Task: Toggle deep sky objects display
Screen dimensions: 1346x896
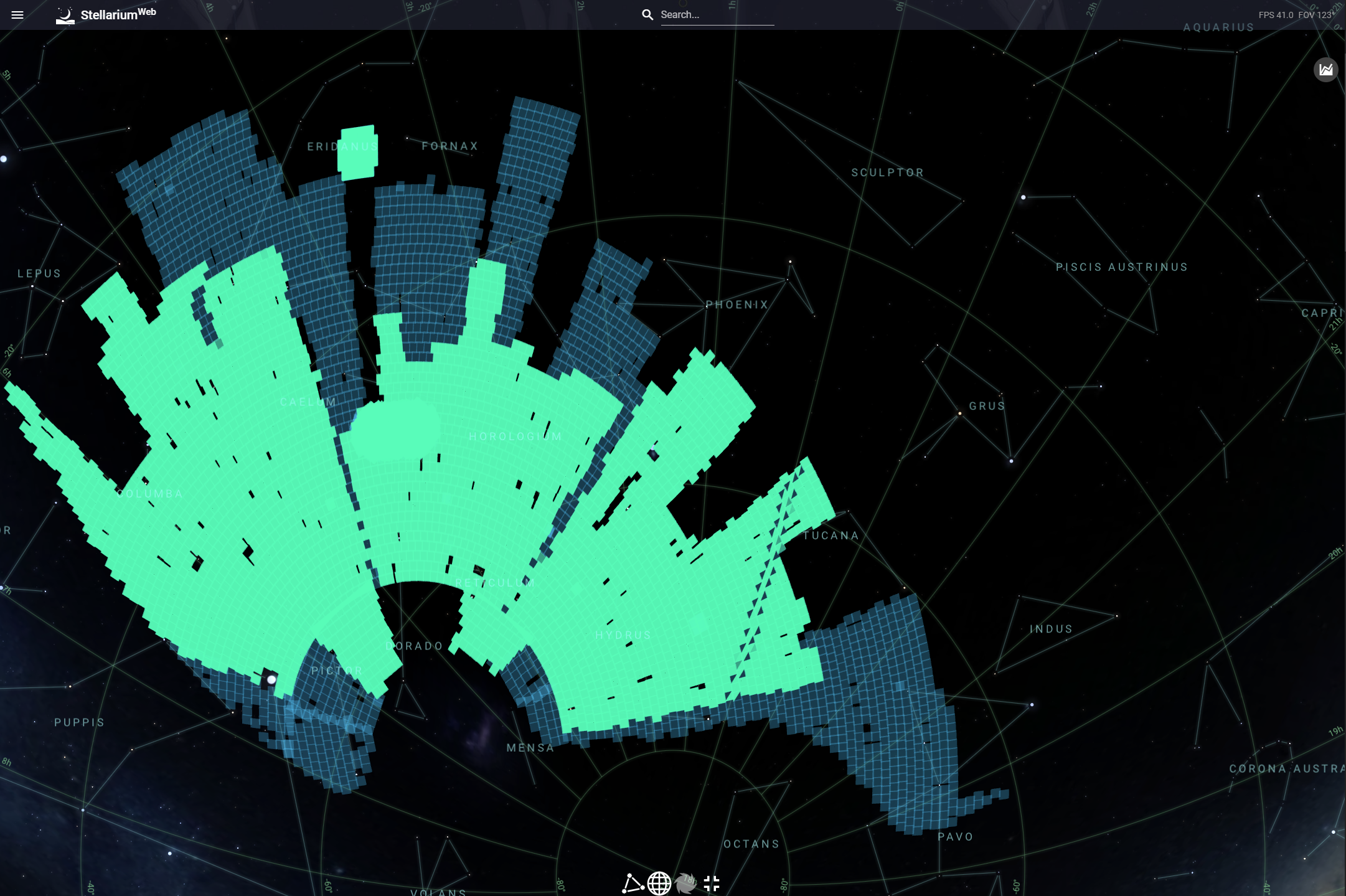Action: tap(685, 883)
